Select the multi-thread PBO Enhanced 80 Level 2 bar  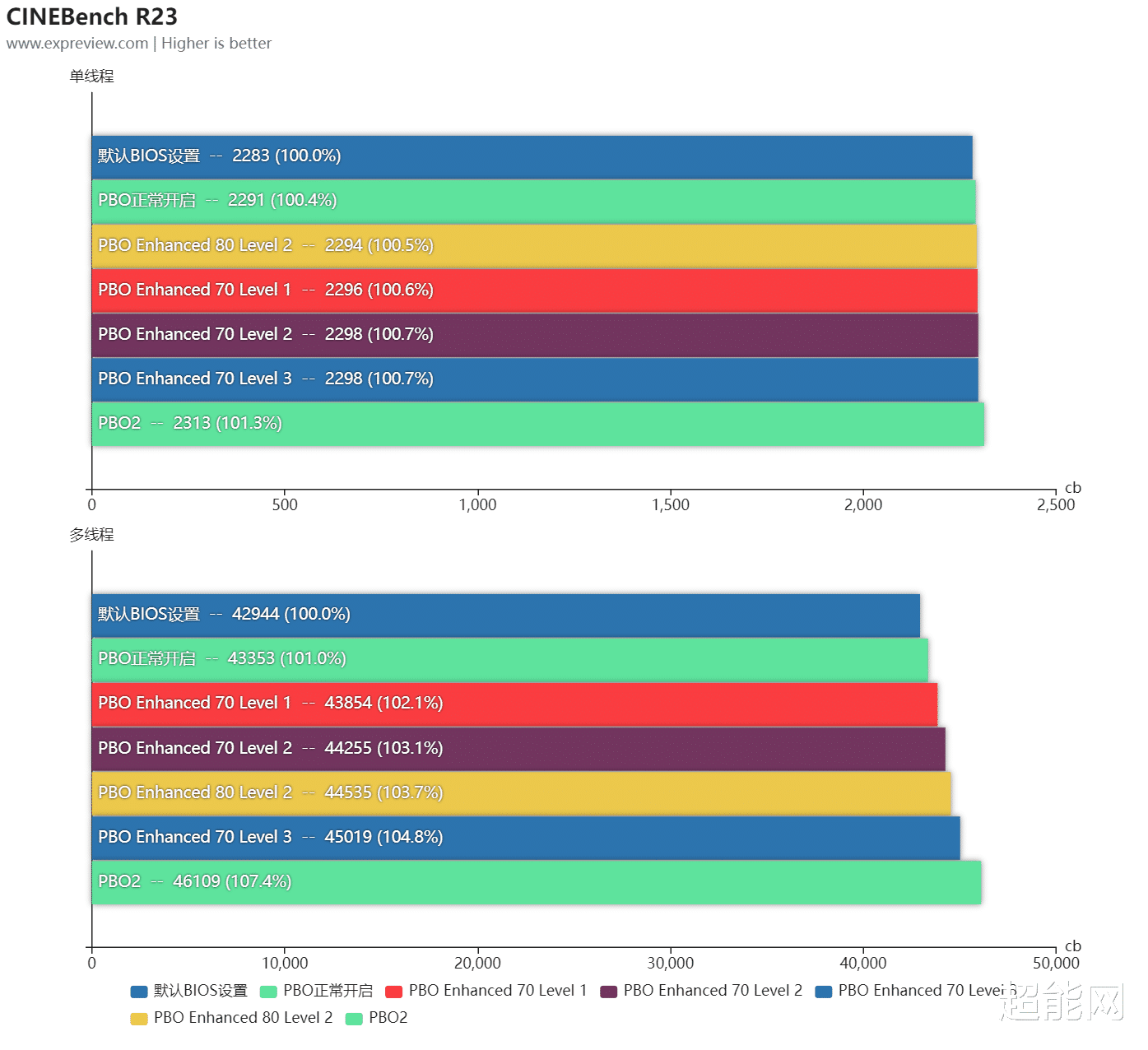521,793
